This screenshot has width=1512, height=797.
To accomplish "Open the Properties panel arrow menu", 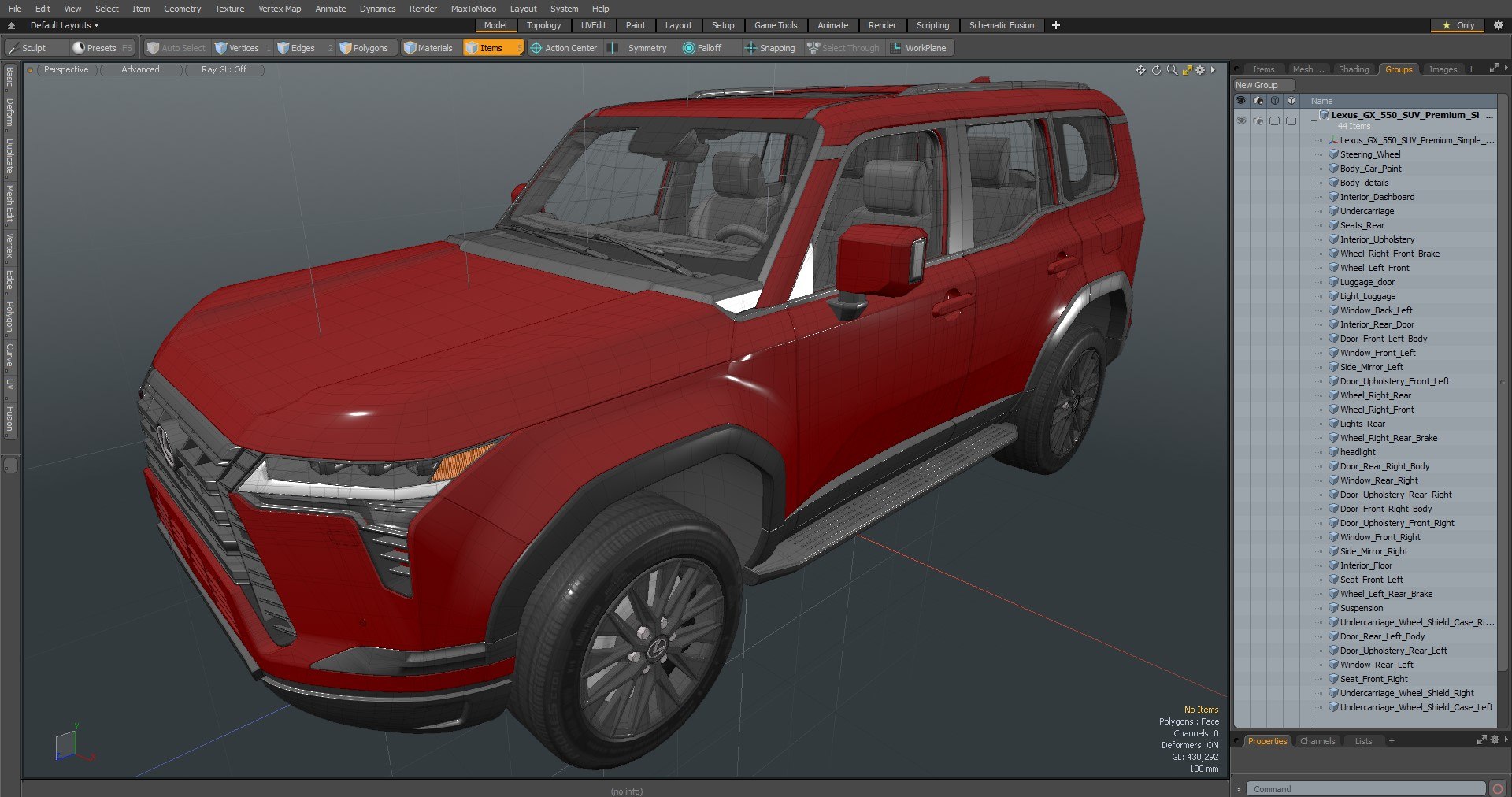I will tap(1506, 740).
